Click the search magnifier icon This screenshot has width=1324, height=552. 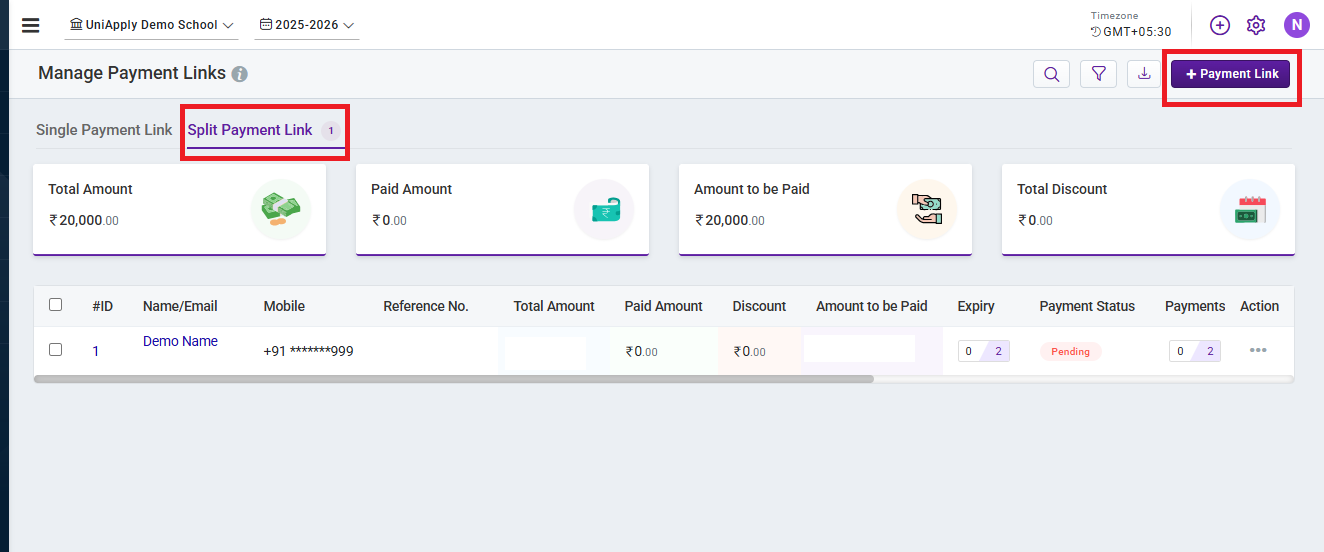(1051, 74)
